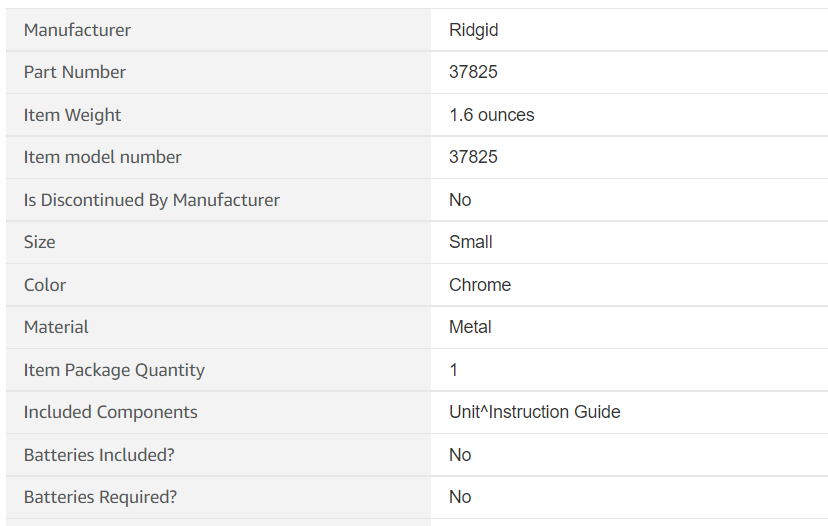The height and width of the screenshot is (526, 828).
Task: Click the Item Weight label
Action: click(72, 115)
